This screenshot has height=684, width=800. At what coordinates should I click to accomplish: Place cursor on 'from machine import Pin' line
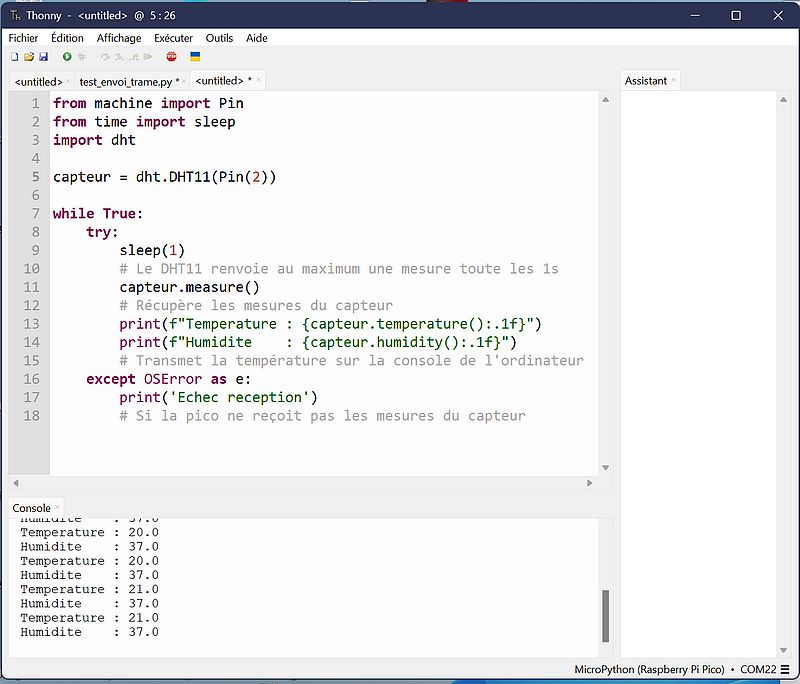click(x=148, y=104)
